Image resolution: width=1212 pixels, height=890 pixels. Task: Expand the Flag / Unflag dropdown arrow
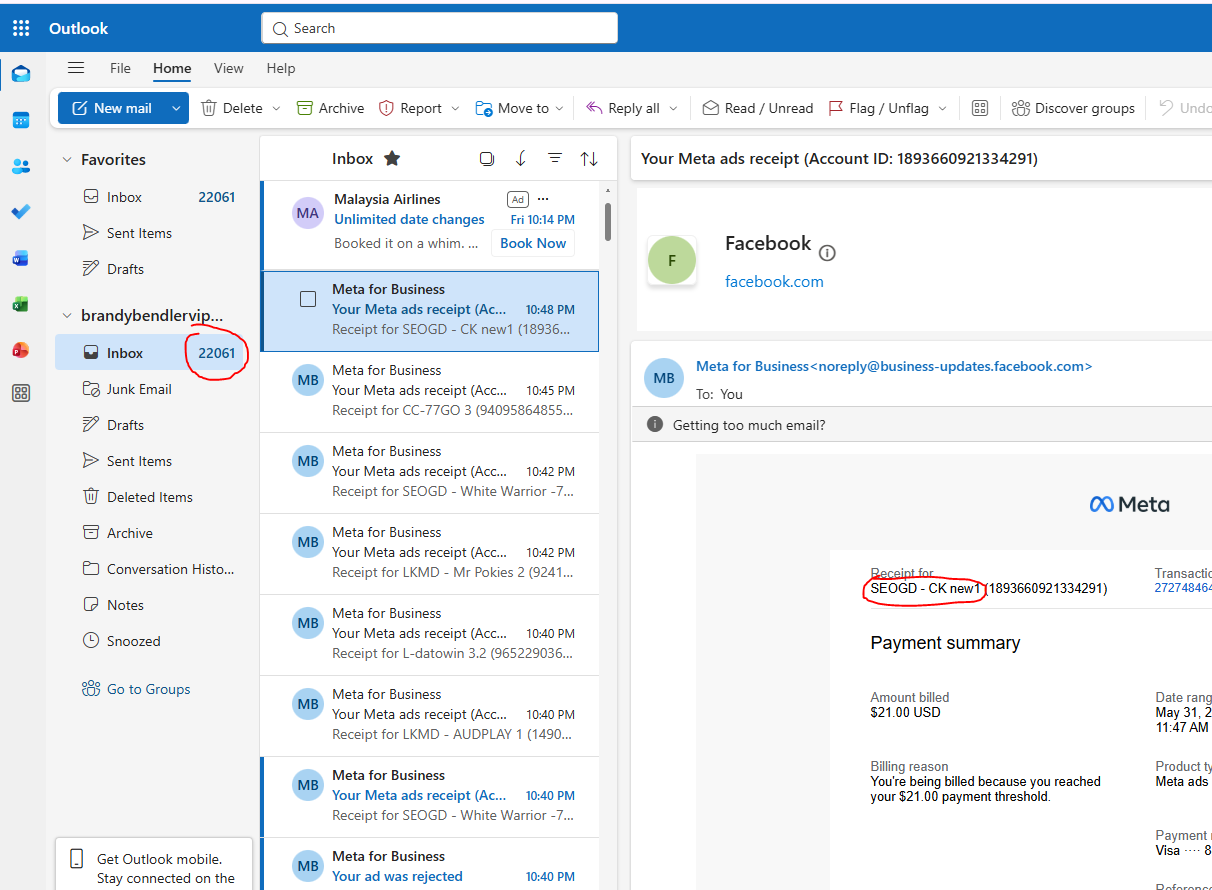pos(942,108)
